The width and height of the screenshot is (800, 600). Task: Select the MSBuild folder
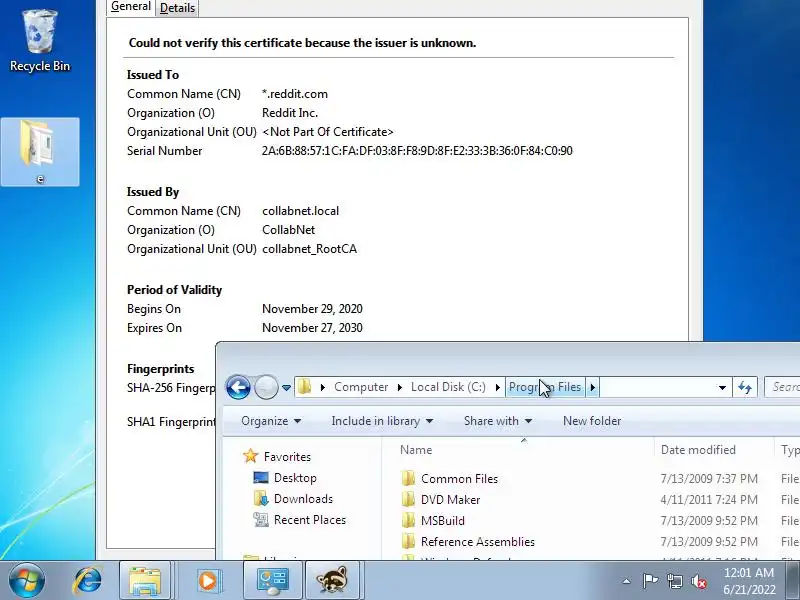(443, 520)
